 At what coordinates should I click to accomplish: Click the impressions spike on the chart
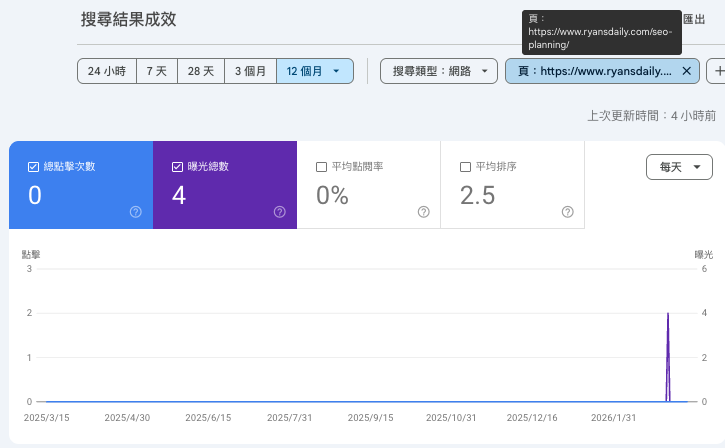668,314
